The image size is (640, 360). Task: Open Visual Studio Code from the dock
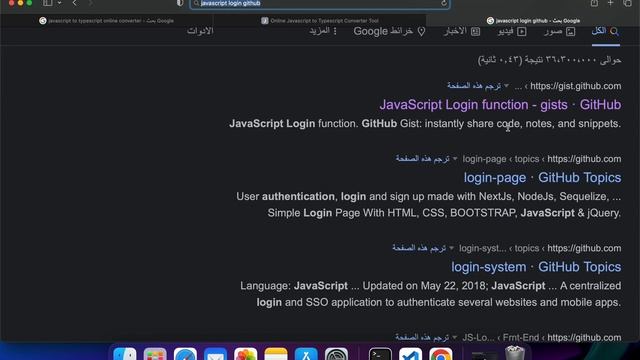[x=411, y=354]
